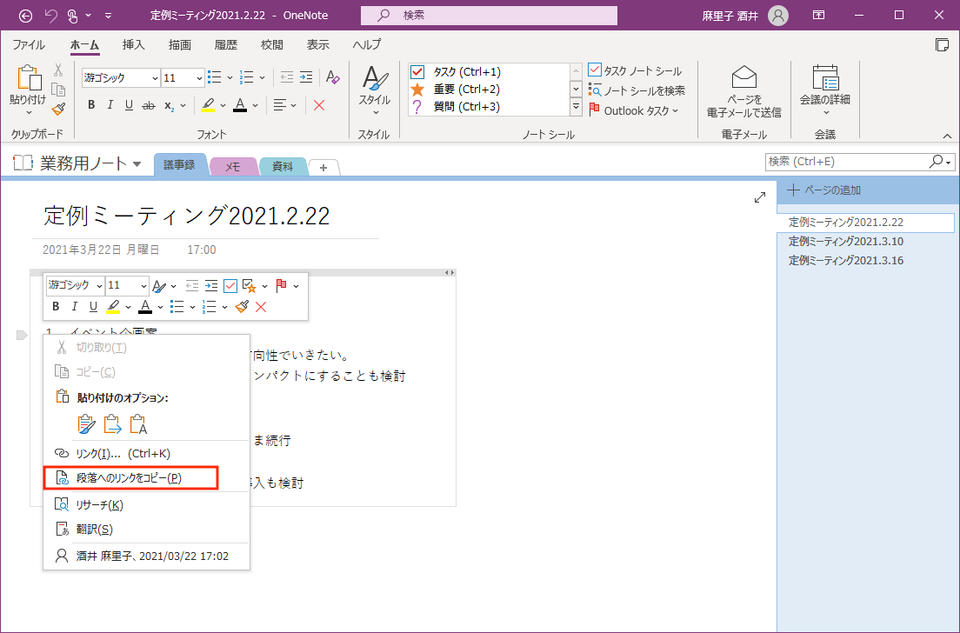Image resolution: width=960 pixels, height=633 pixels.
Task: Switch to the メモ section tab
Action: [x=233, y=167]
